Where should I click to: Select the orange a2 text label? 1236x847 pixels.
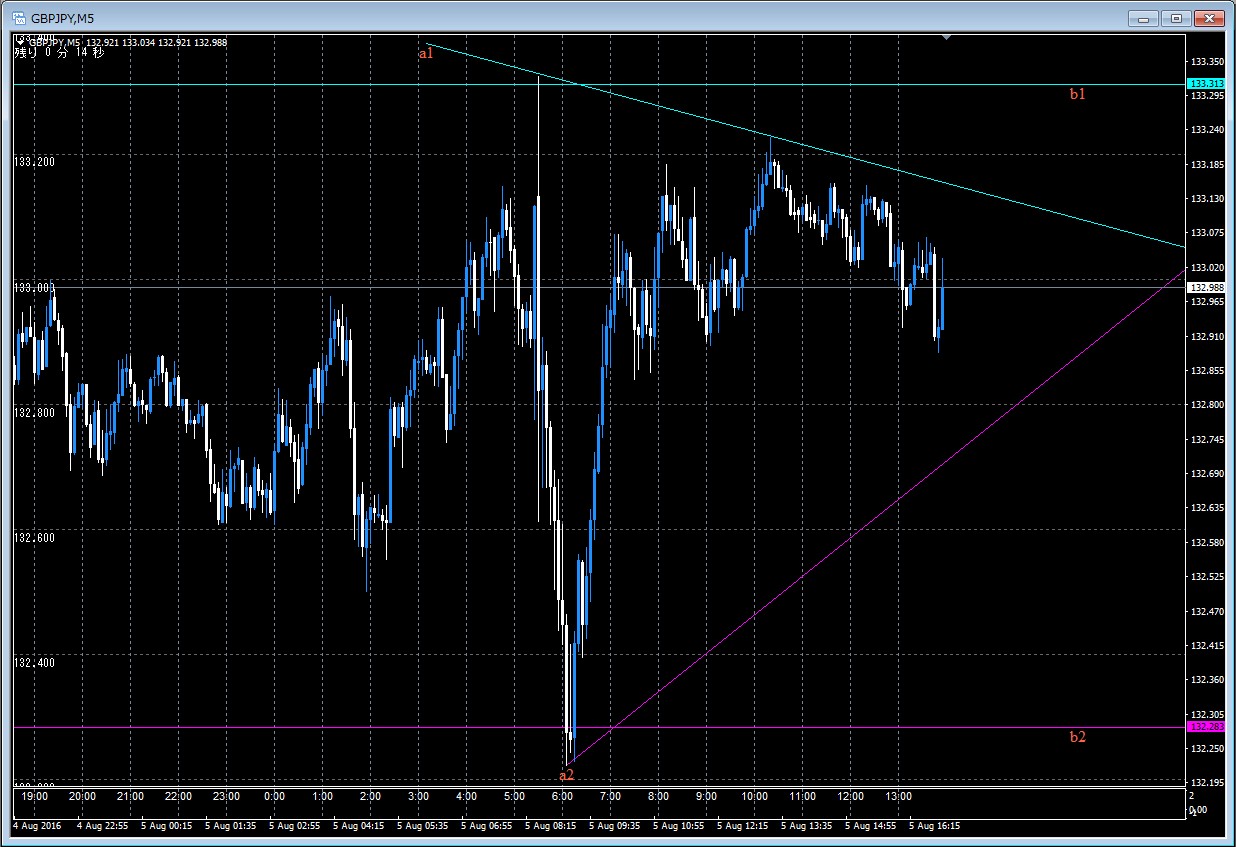point(567,774)
